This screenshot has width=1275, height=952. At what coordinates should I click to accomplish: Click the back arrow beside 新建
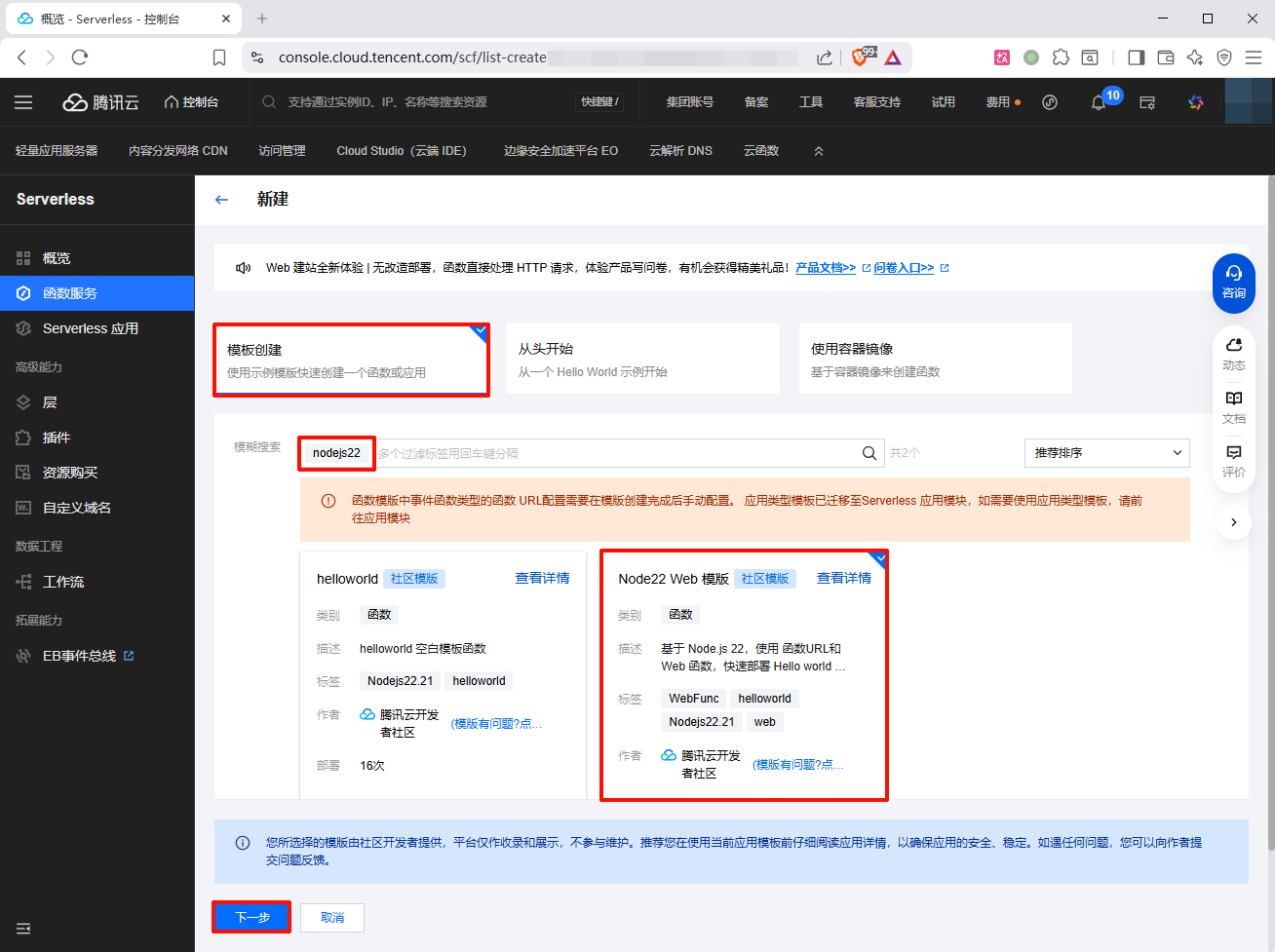click(x=221, y=200)
